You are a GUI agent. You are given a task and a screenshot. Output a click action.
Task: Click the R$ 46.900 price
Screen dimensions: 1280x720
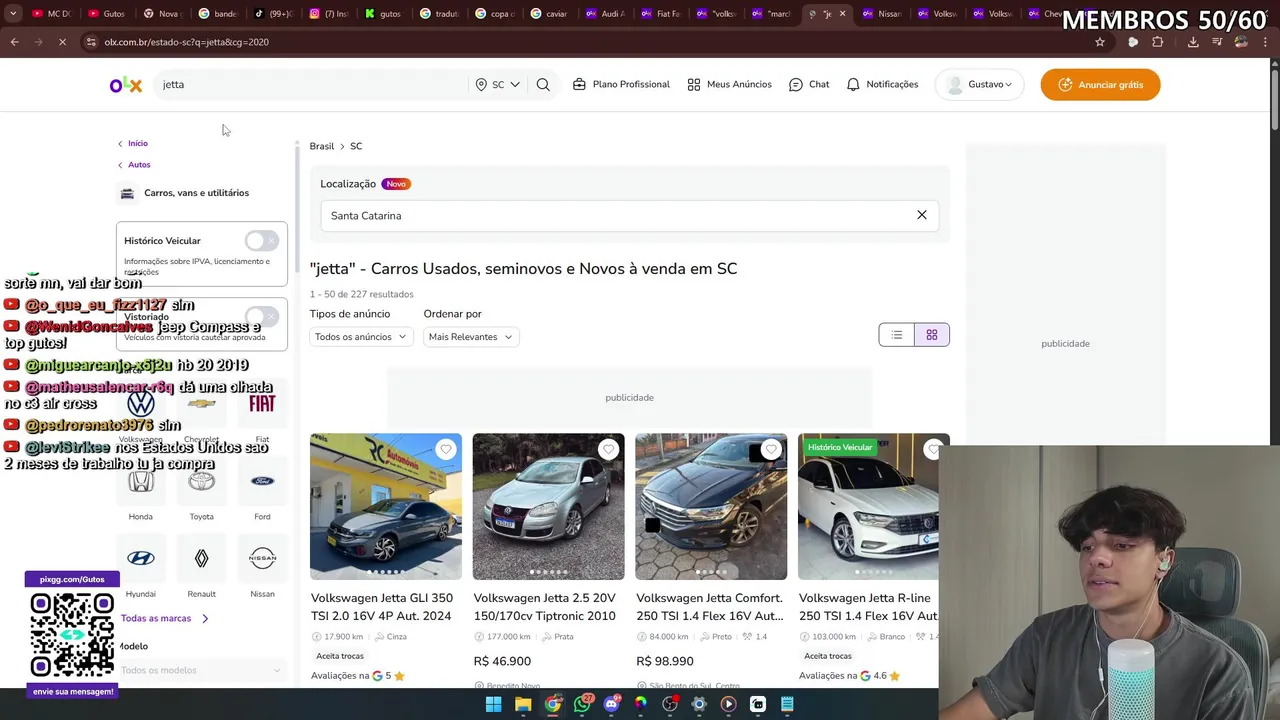(x=502, y=661)
